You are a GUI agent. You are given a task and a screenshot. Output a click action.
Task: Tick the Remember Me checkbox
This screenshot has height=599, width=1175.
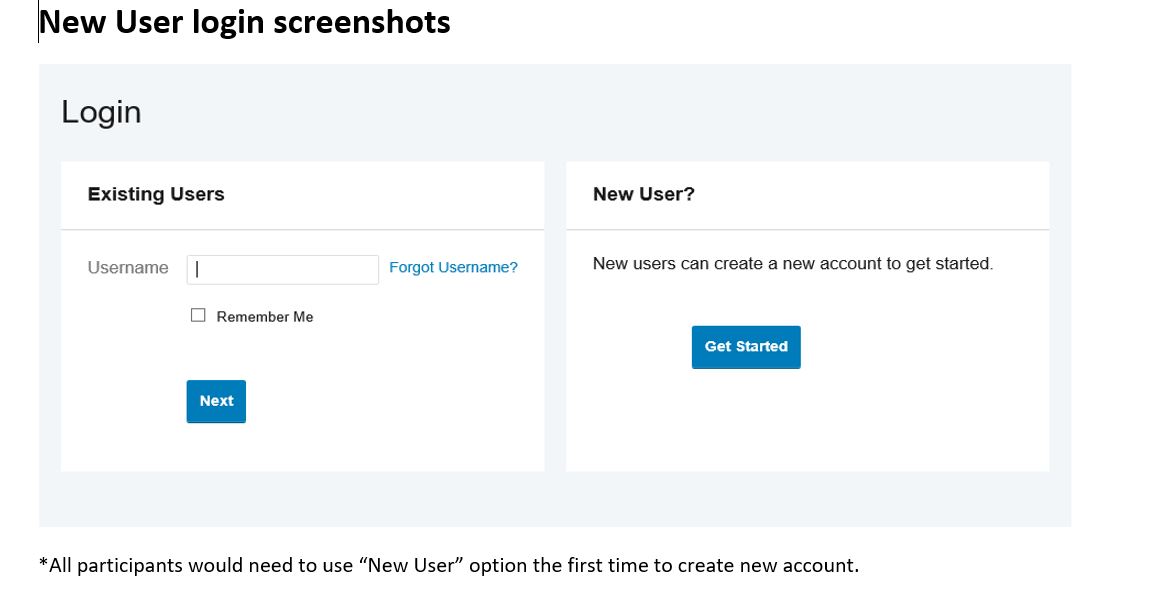[x=198, y=316]
